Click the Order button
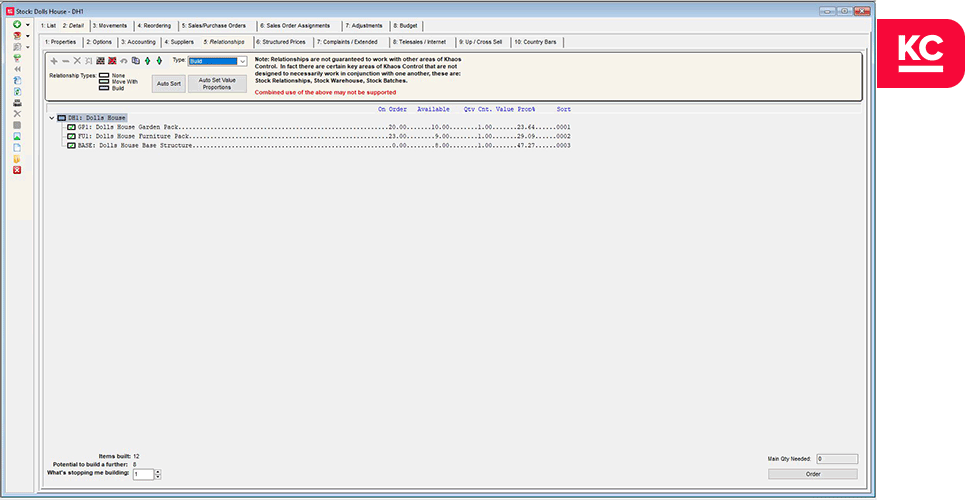Image resolution: width=965 pixels, height=500 pixels. 812,474
